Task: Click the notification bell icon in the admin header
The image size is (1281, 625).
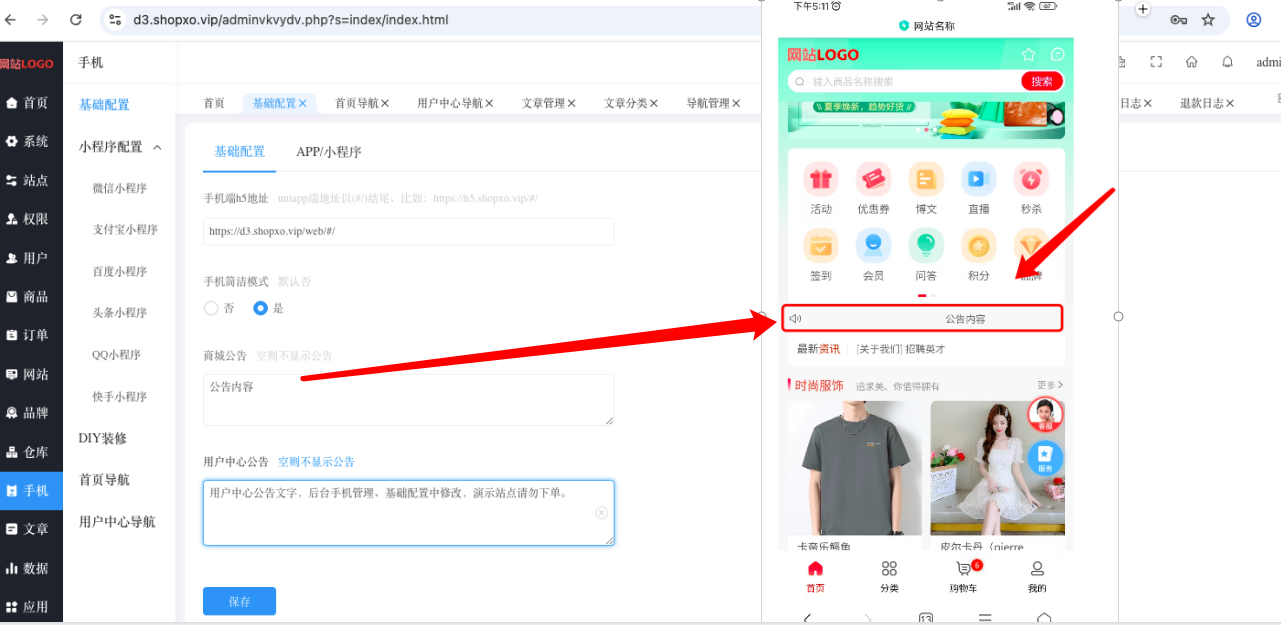Action: point(1227,62)
